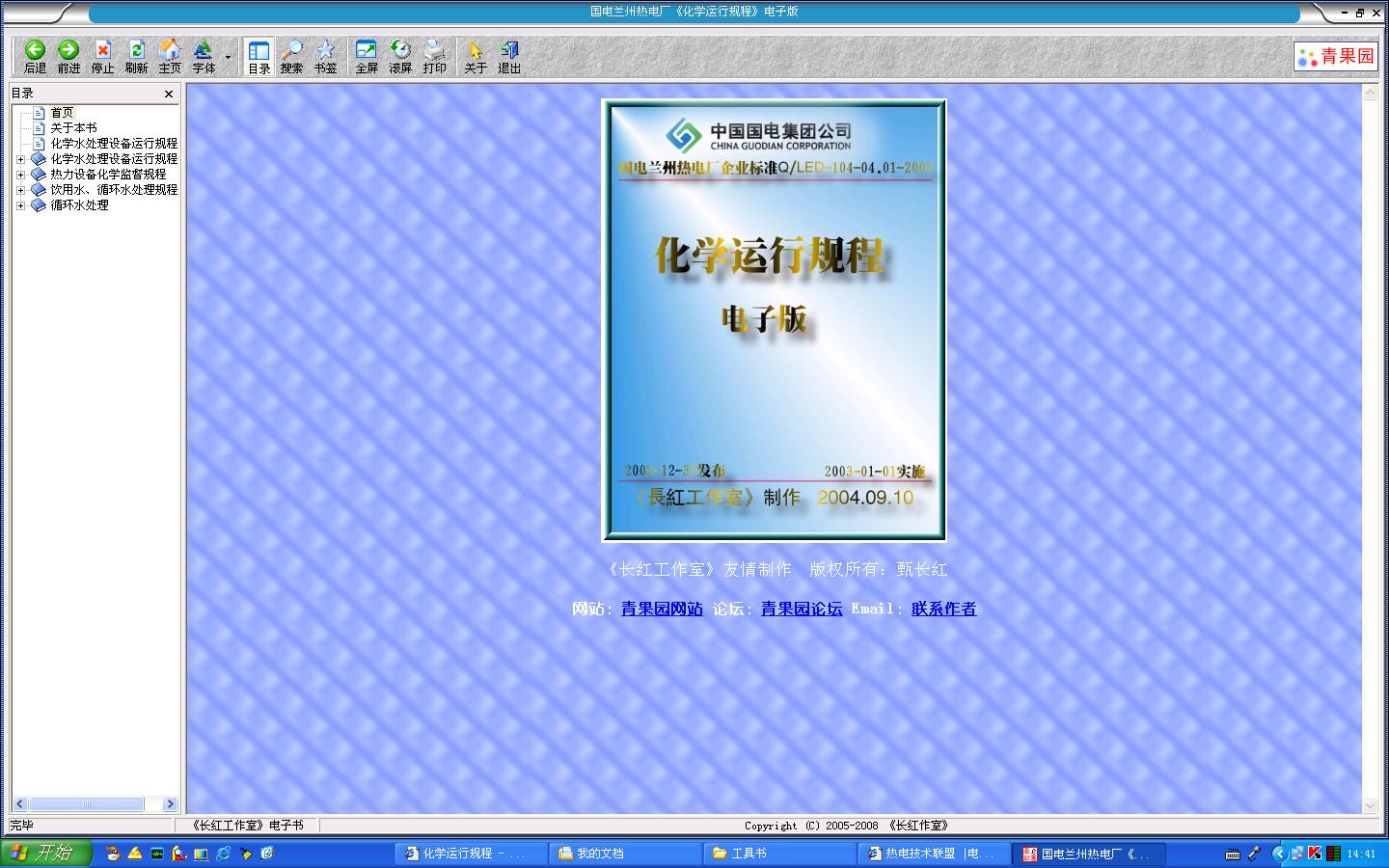Click the contents panel horizontal scrollbar thumb
1389x868 pixels.
pyautogui.click(x=86, y=804)
